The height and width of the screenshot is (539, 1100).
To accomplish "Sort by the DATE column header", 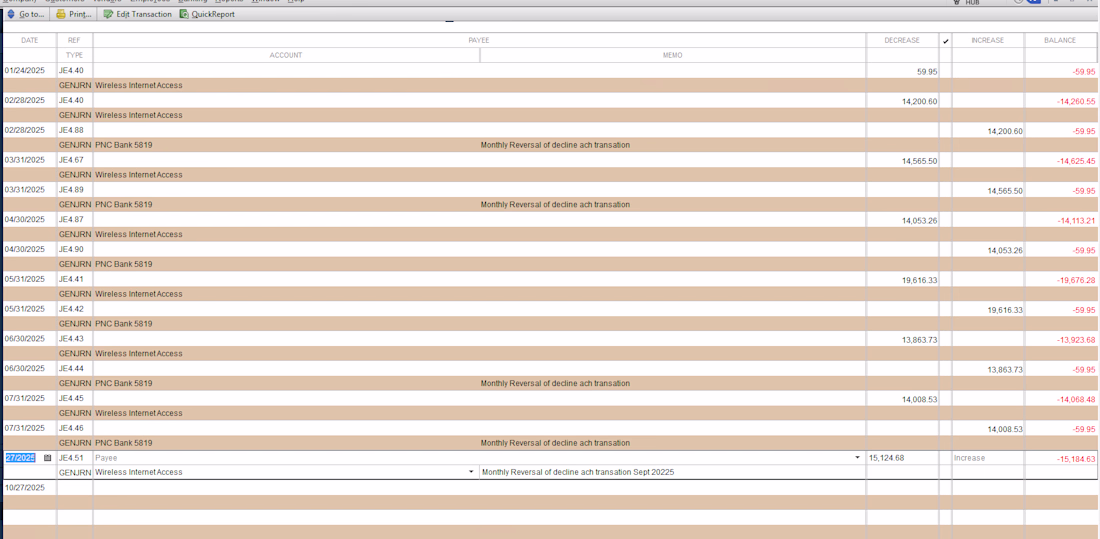I will pyautogui.click(x=29, y=41).
